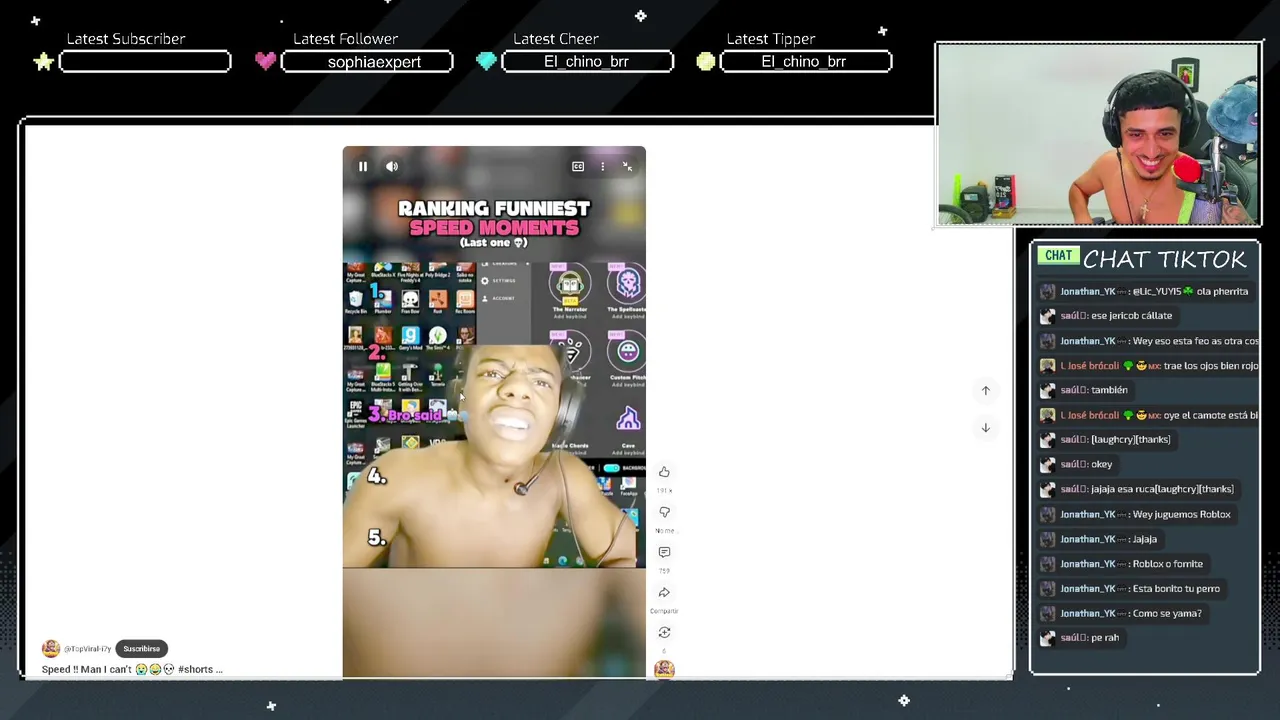
Task: Open the @TopViral-l7y channel avatar
Action: 51,648
